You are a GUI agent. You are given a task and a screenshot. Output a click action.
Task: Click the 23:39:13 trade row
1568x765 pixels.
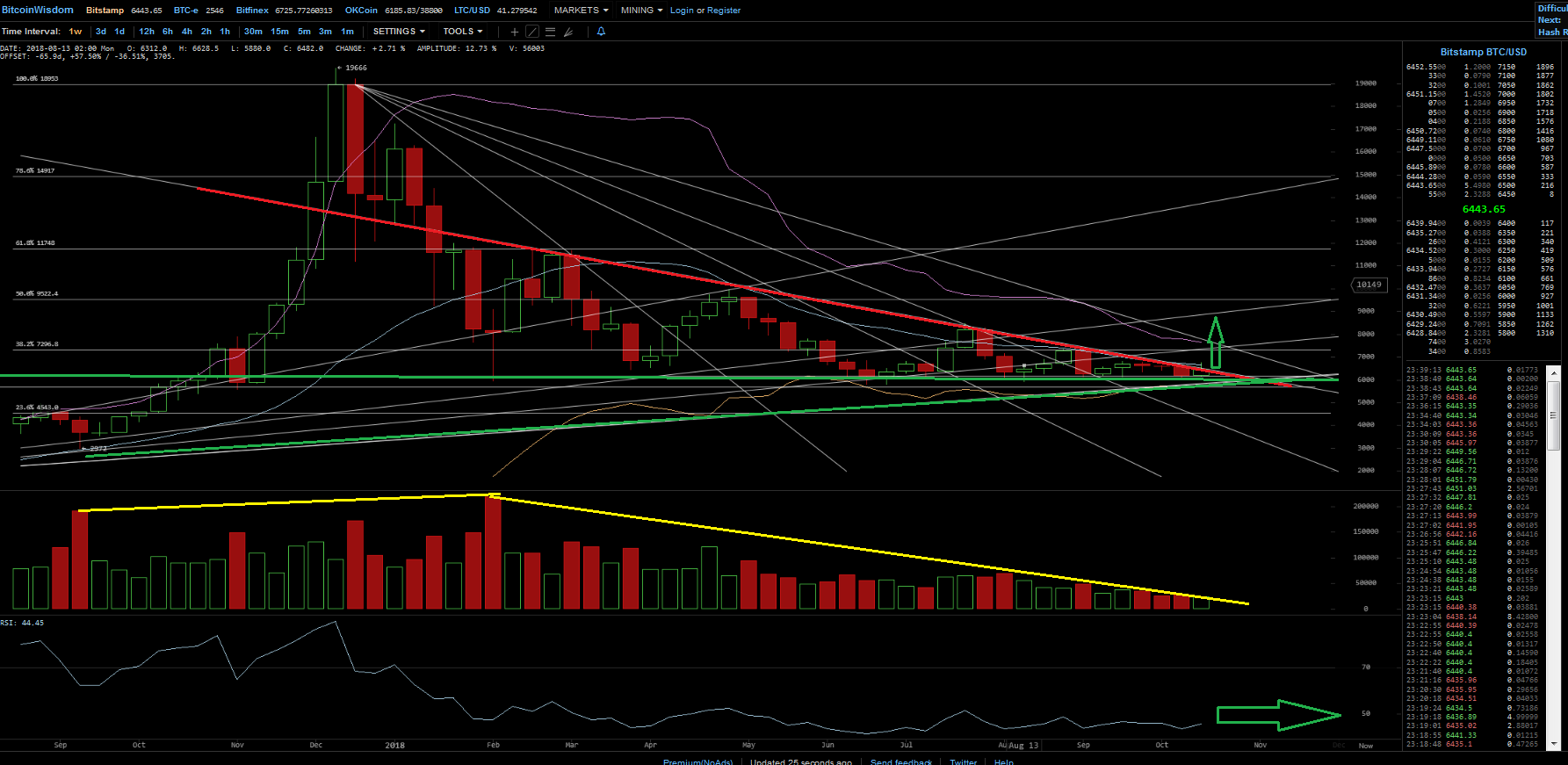coord(1472,370)
